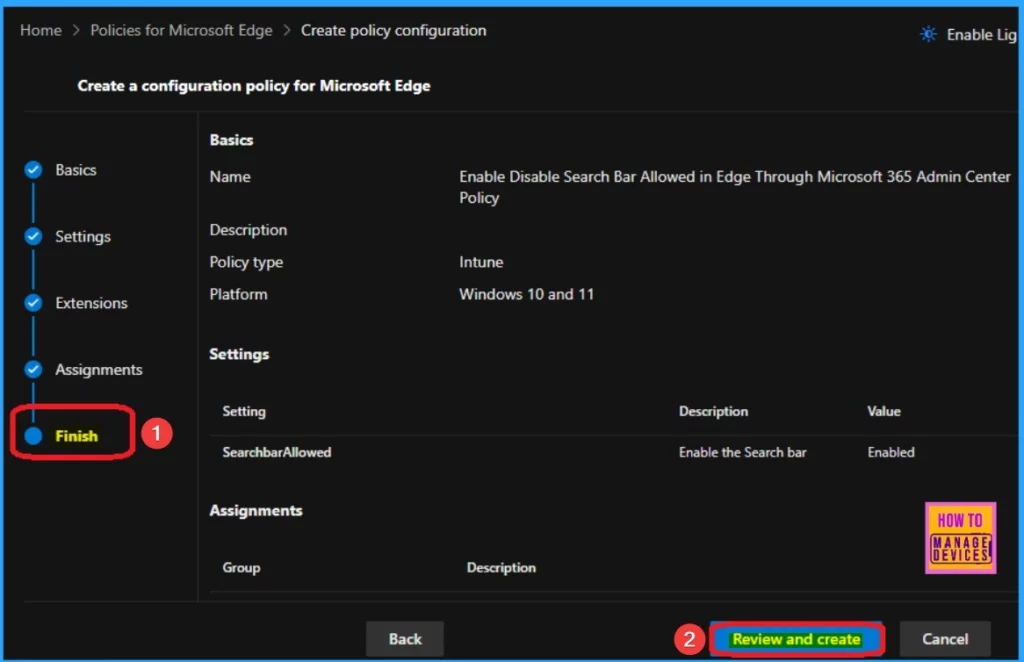The height and width of the screenshot is (662, 1024).
Task: Click the Platform label
Action: [238, 294]
